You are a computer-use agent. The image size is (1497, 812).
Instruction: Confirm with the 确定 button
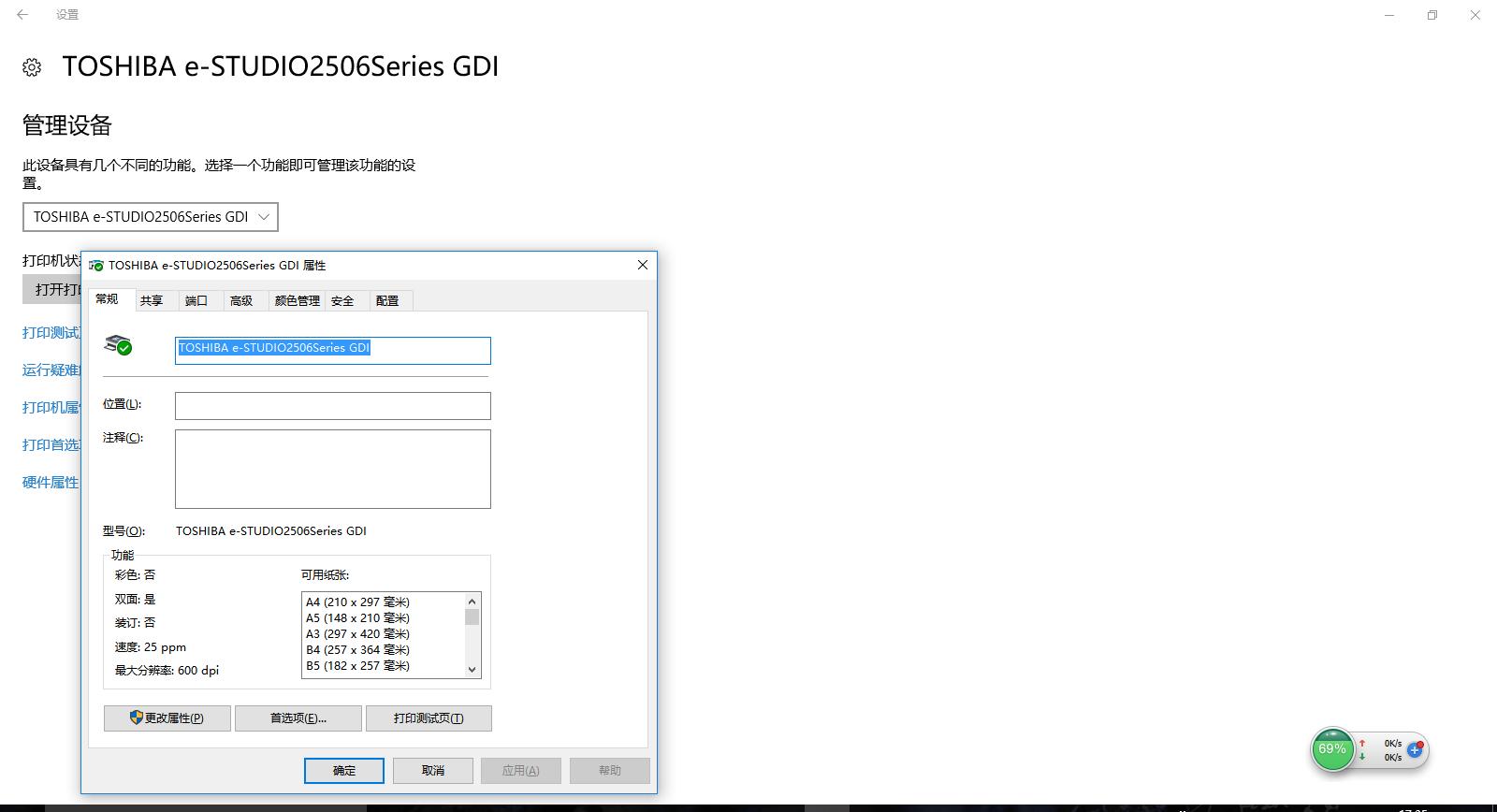pos(344,771)
